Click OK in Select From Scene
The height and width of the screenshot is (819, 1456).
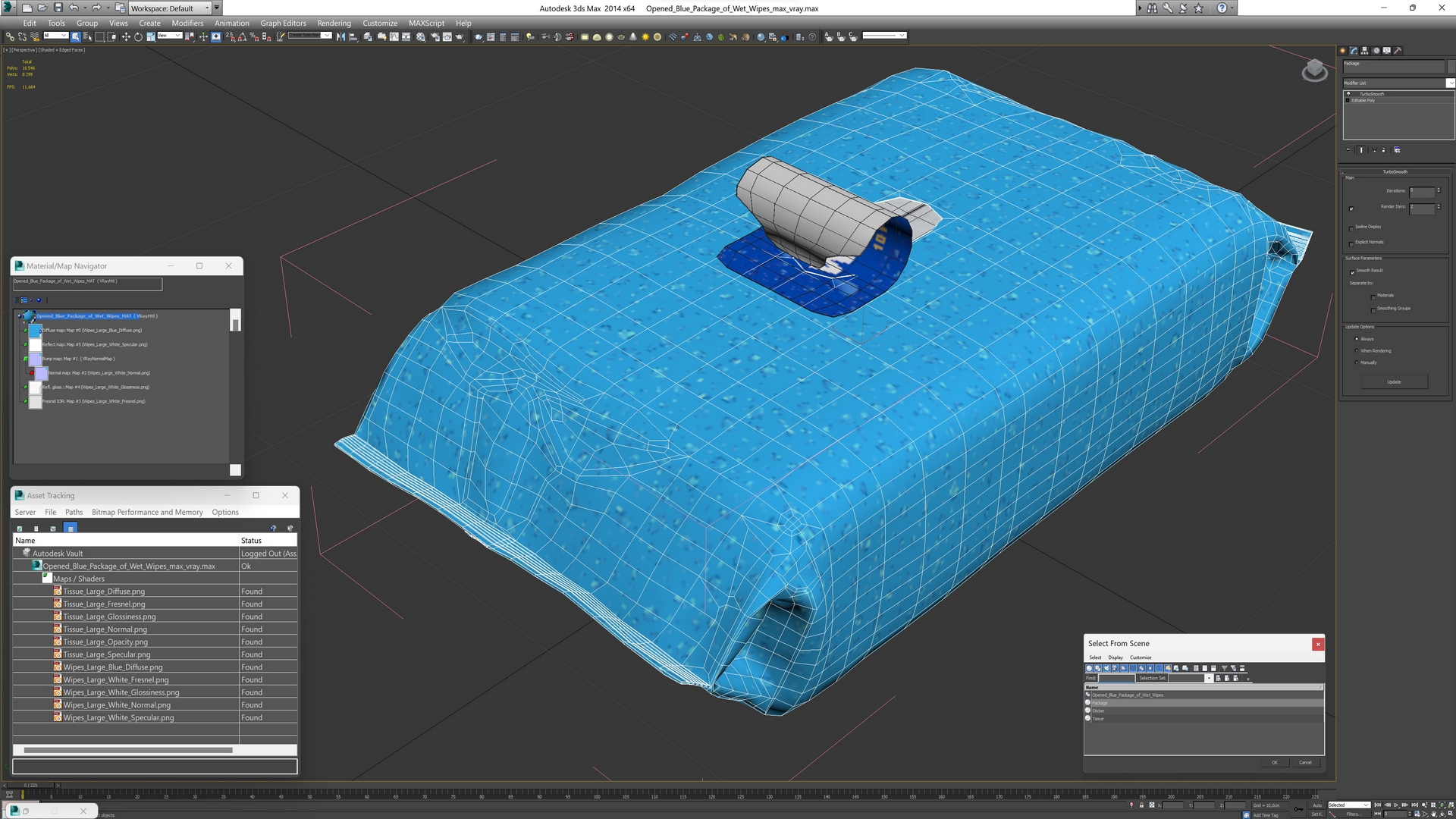1274,762
